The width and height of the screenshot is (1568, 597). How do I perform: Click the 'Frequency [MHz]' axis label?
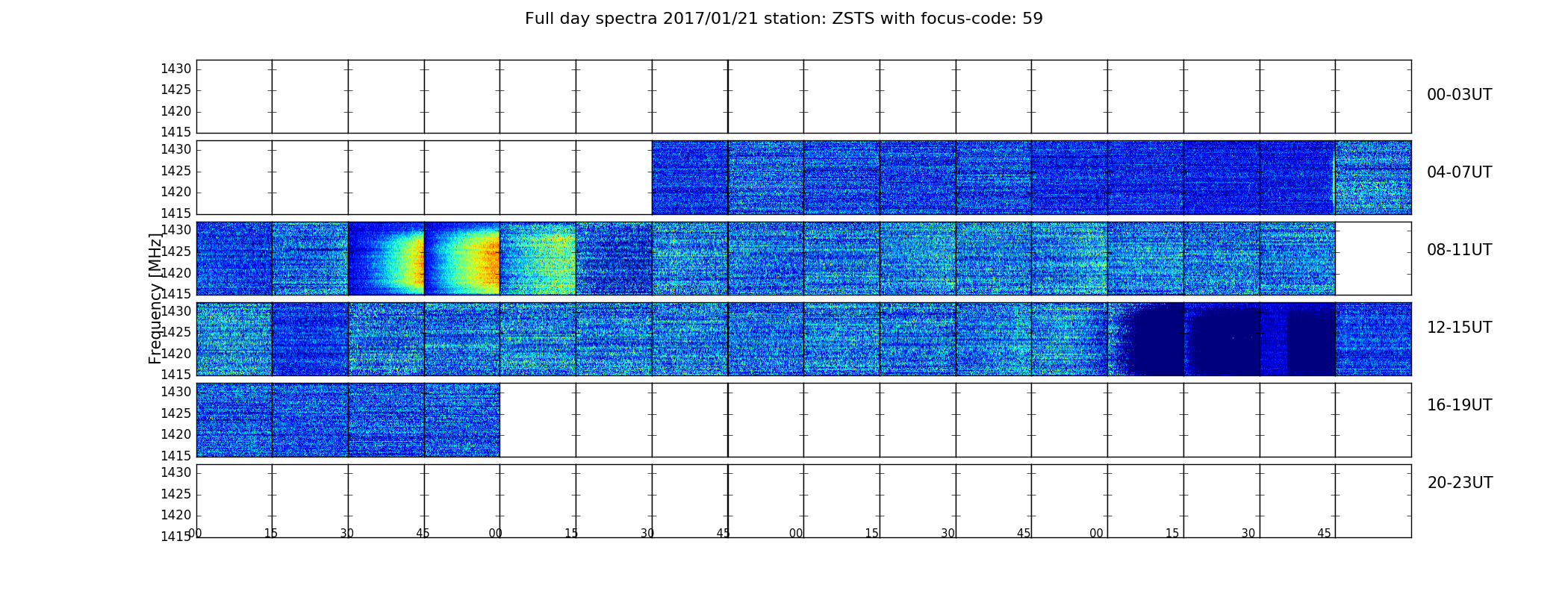tap(155, 298)
